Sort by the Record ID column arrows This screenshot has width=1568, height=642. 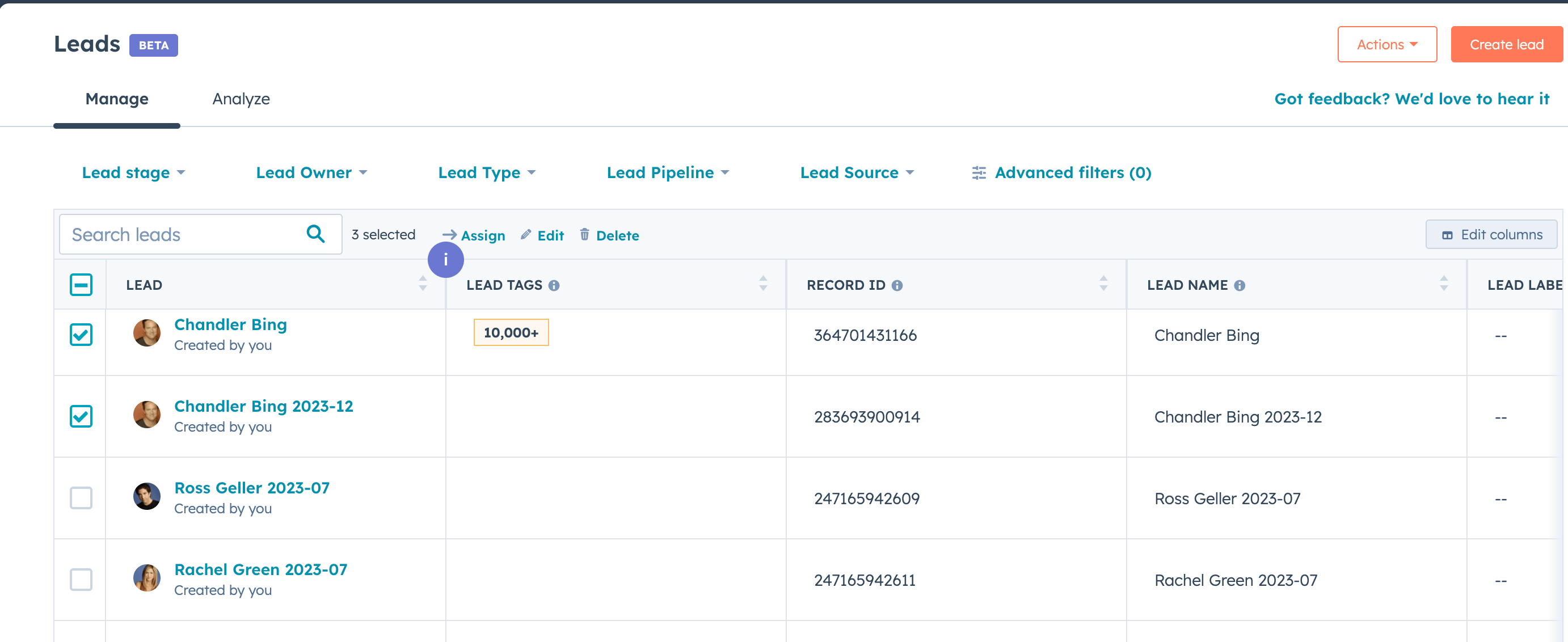point(1103,283)
